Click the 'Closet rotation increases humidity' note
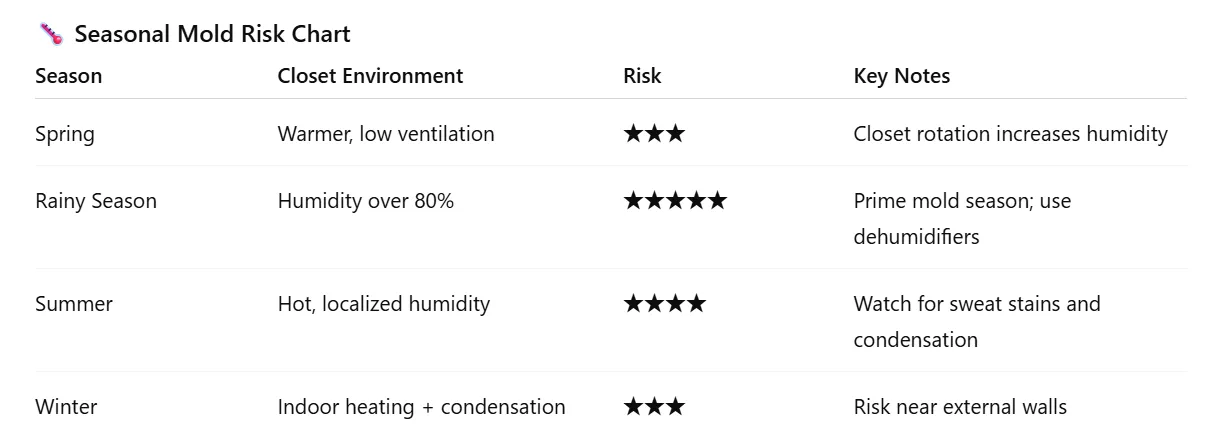 (1010, 134)
